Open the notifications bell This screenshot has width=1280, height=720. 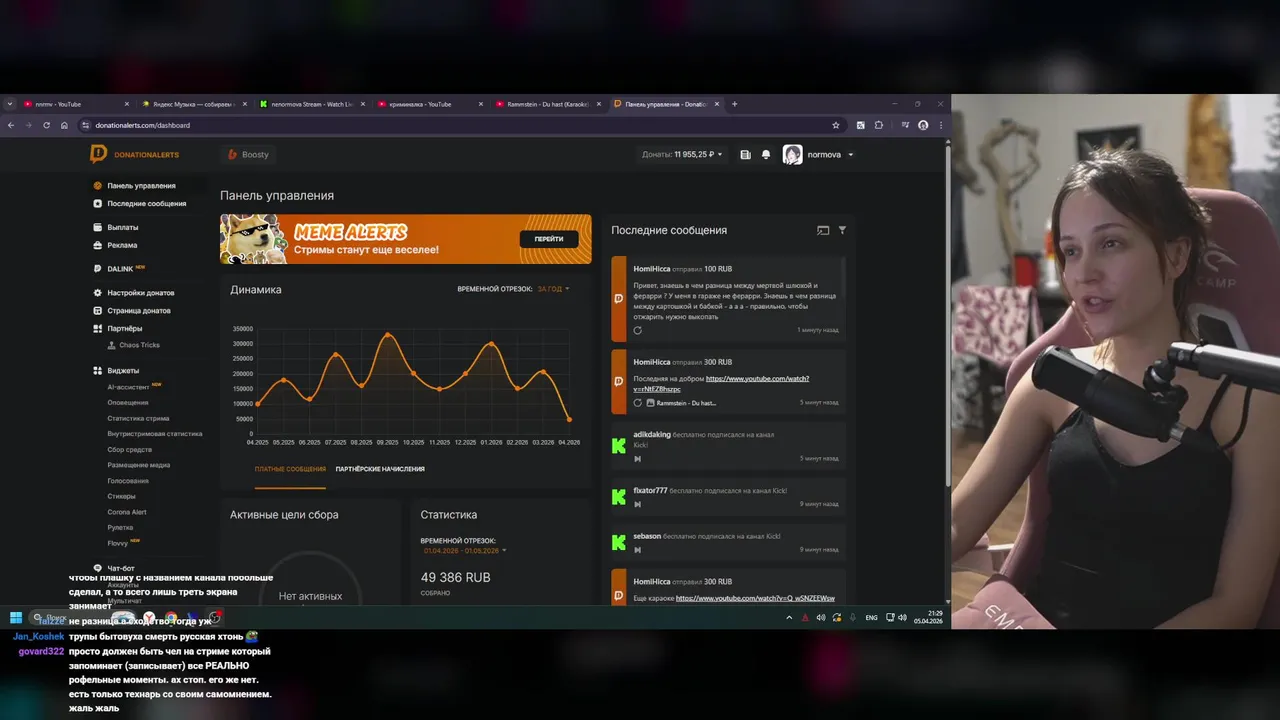[x=766, y=155]
